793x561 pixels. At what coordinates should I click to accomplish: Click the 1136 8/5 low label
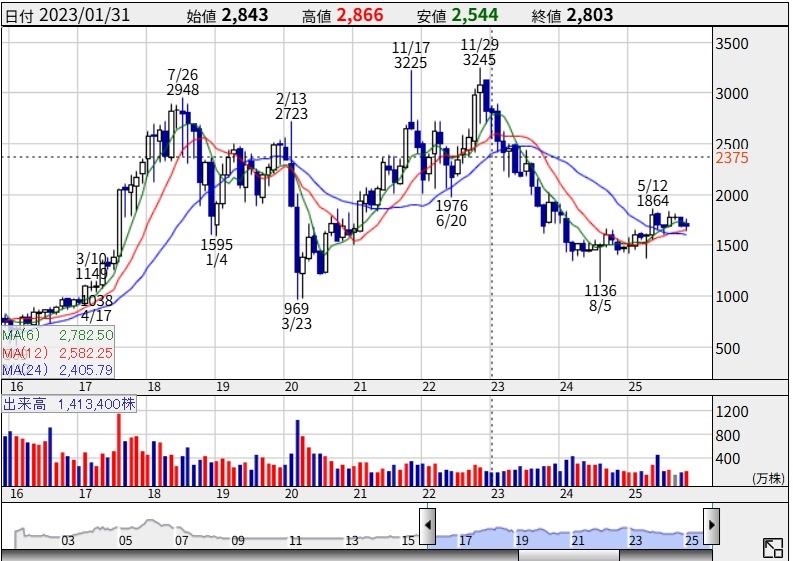pos(601,299)
